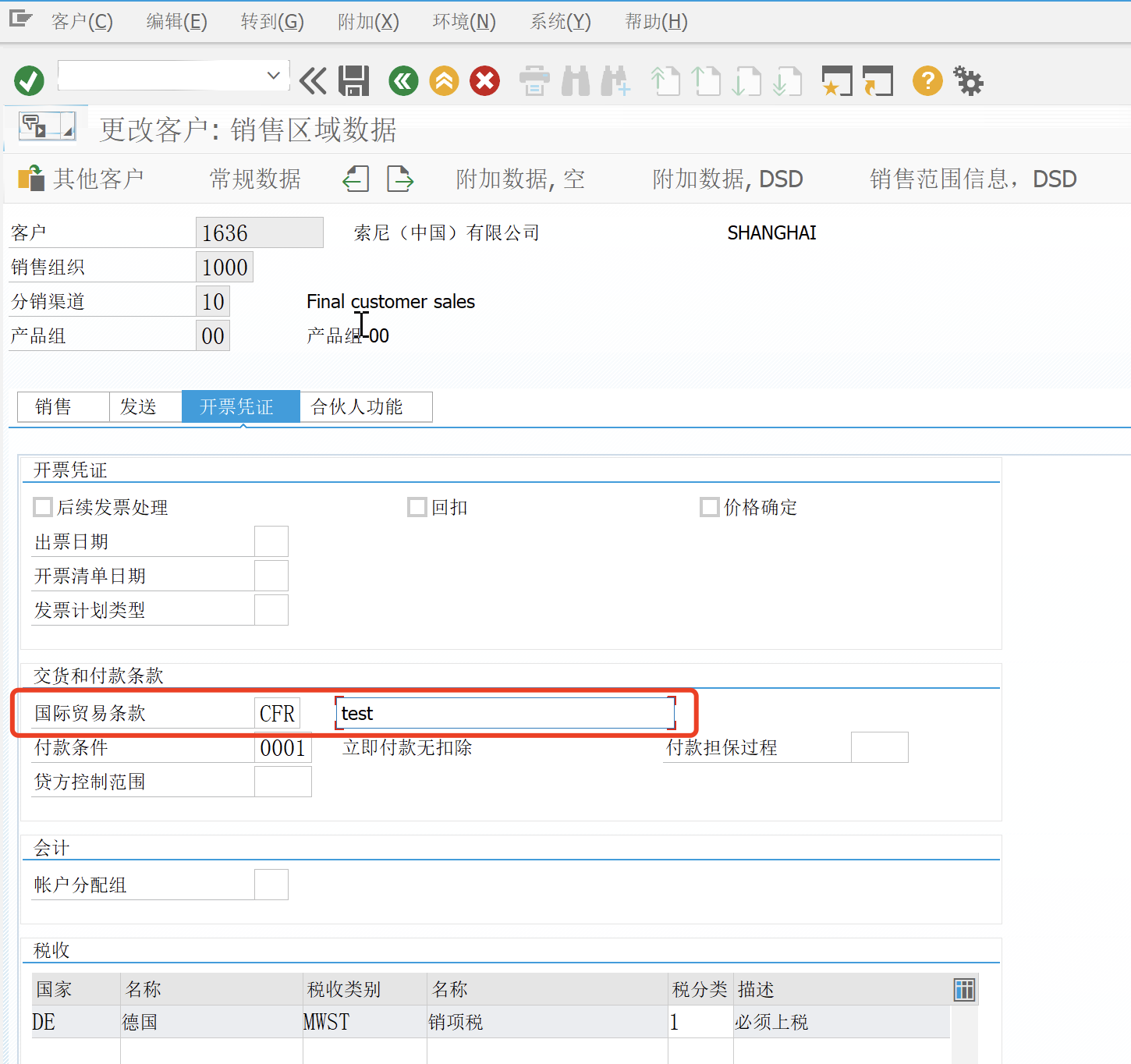Click the green Back arrow icon
1131x1064 pixels.
click(403, 81)
